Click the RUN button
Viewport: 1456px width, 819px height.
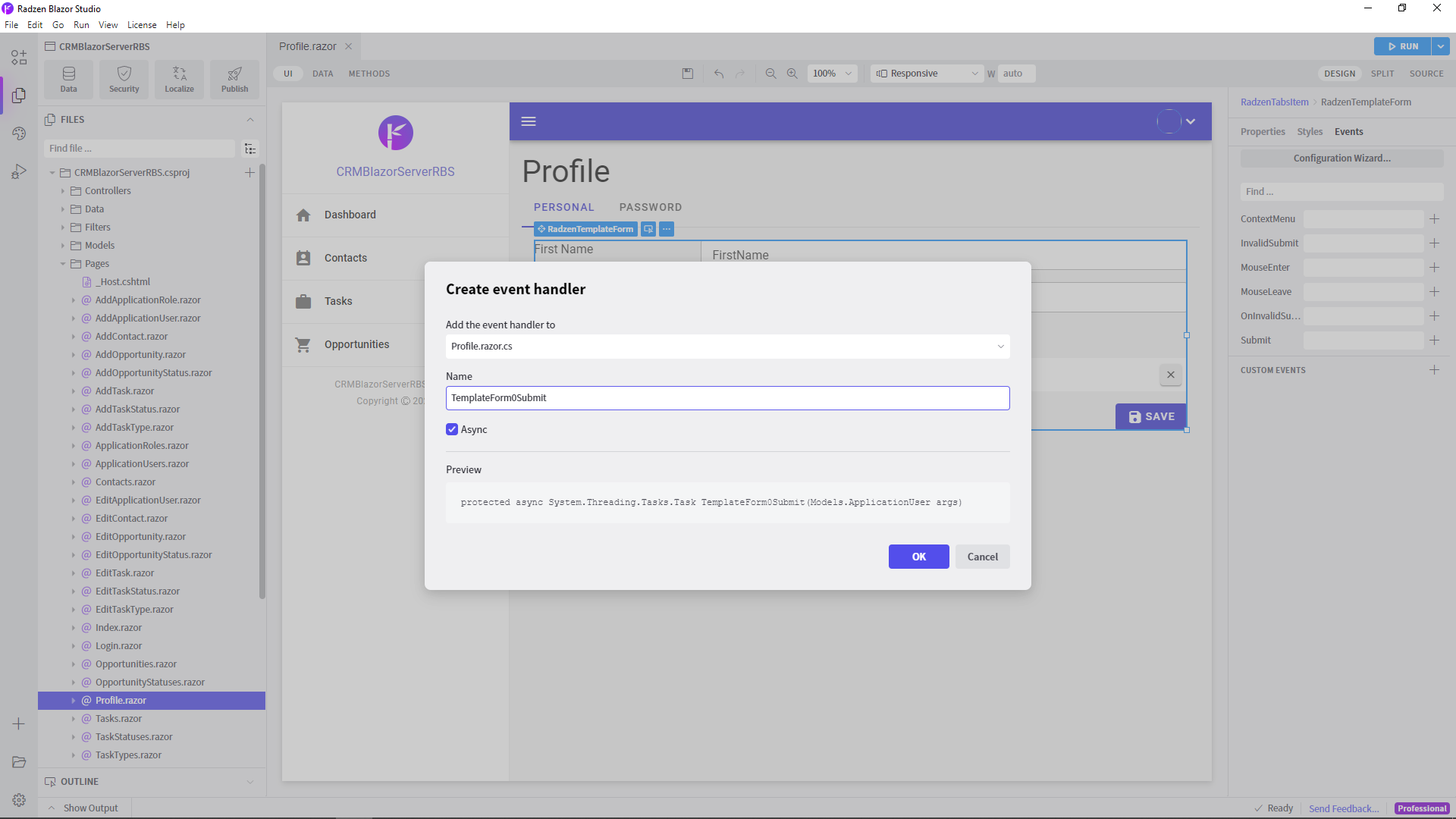1402,46
